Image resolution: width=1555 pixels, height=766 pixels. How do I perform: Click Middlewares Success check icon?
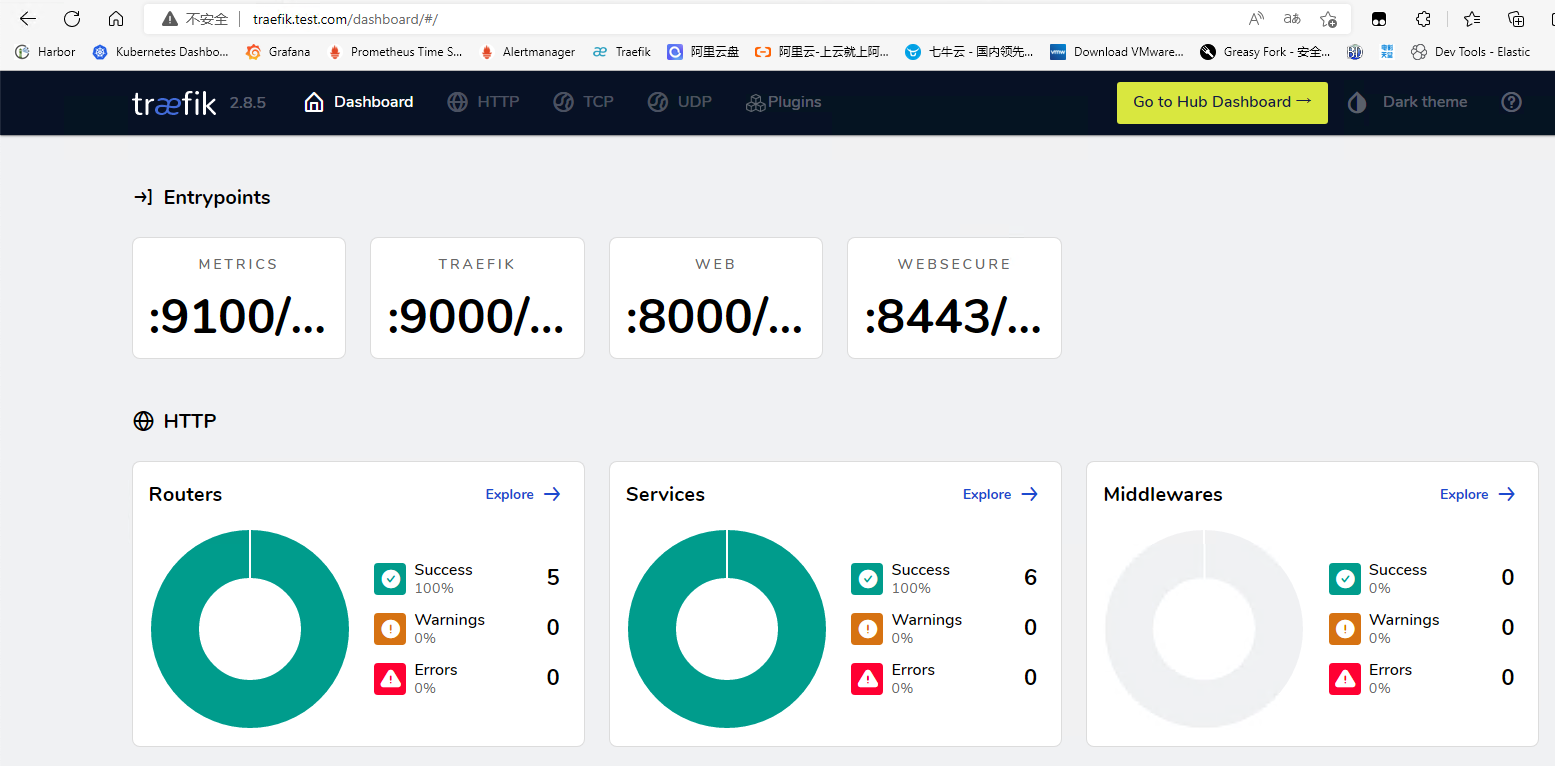pyautogui.click(x=1345, y=578)
